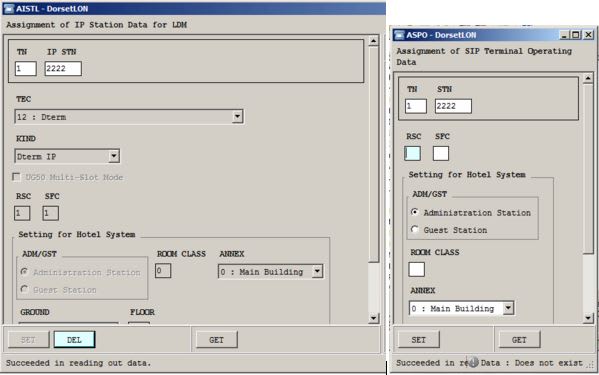Open the TEC dropdown showing 12 : Dterm
Image resolution: width=599 pixels, height=375 pixels.
[237, 116]
